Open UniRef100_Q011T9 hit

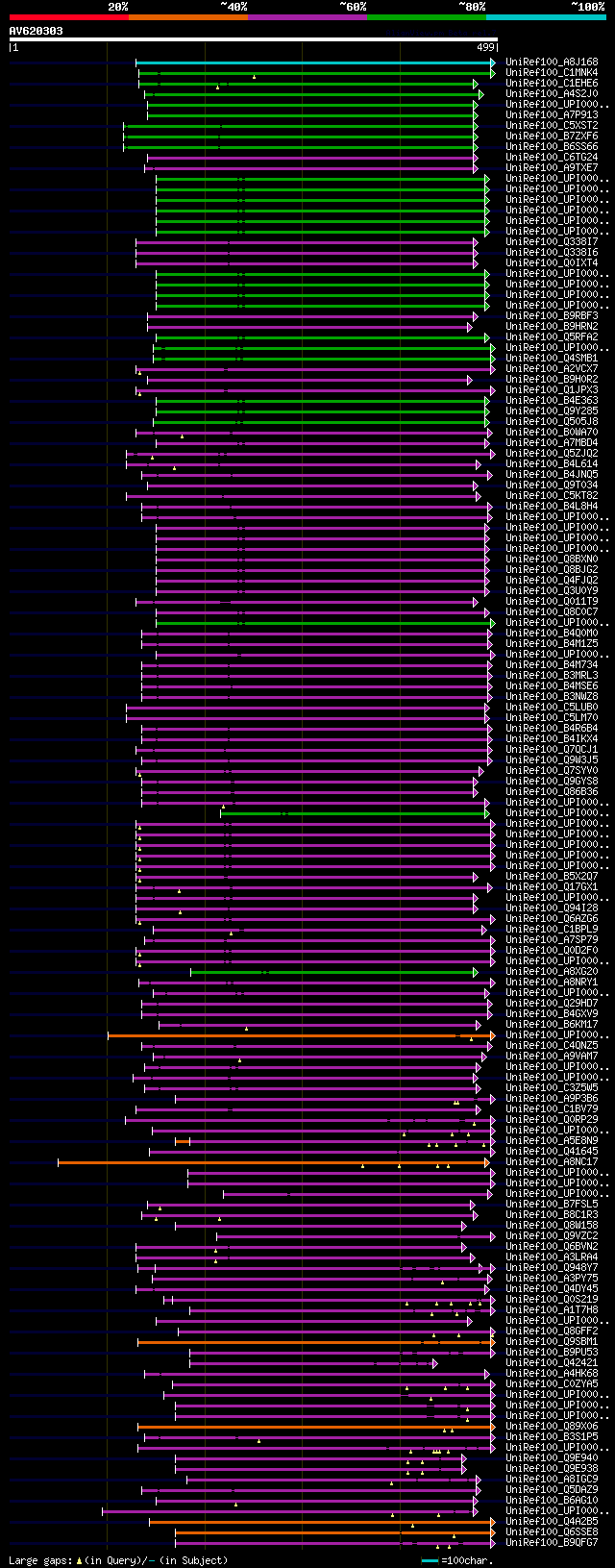(x=552, y=601)
